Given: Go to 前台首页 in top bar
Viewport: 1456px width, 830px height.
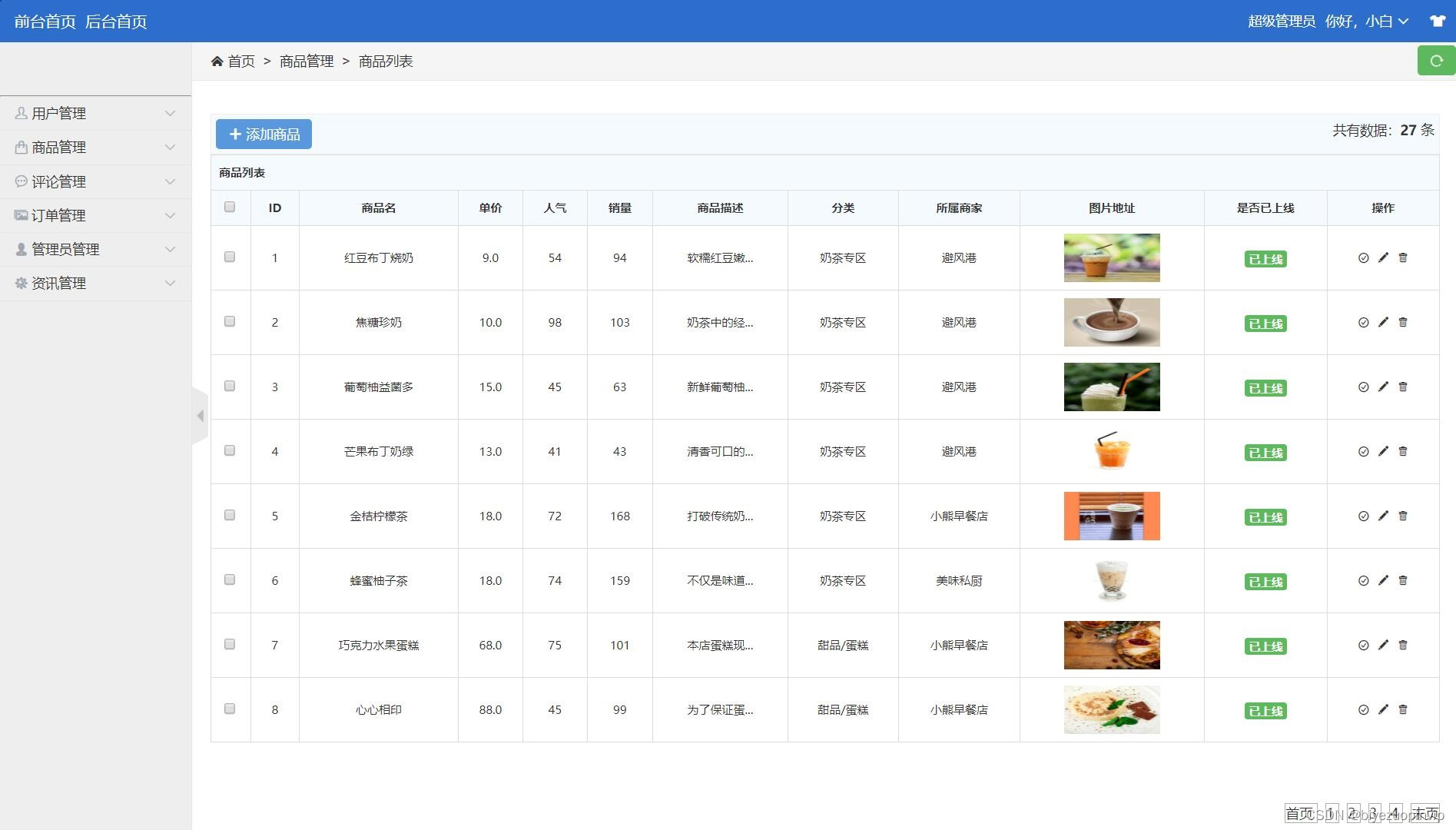Looking at the screenshot, I should click(x=45, y=22).
